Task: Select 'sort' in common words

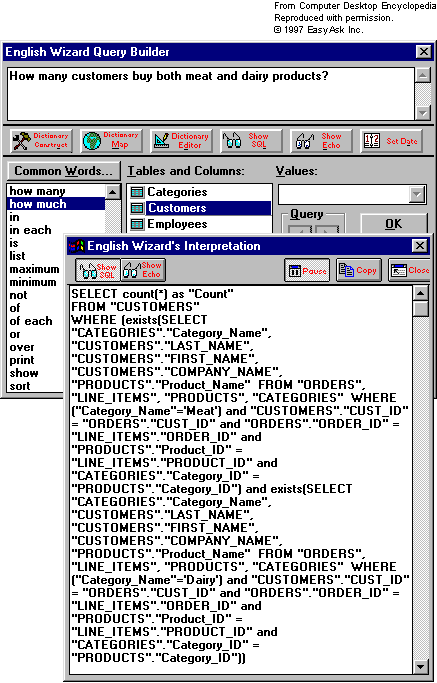Action: (20, 386)
